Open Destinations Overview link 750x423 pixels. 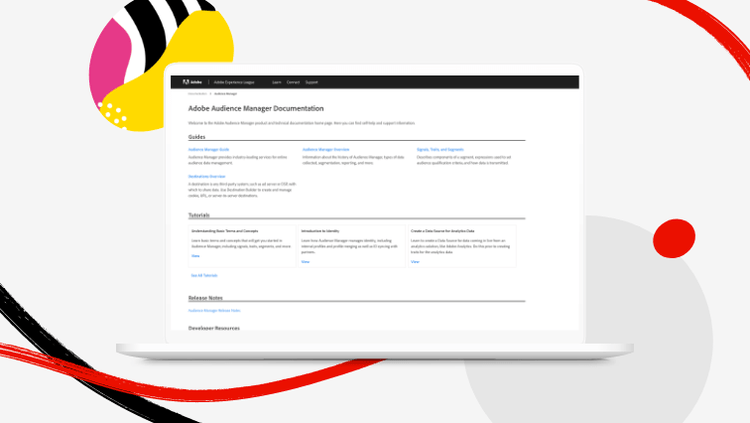pos(207,176)
